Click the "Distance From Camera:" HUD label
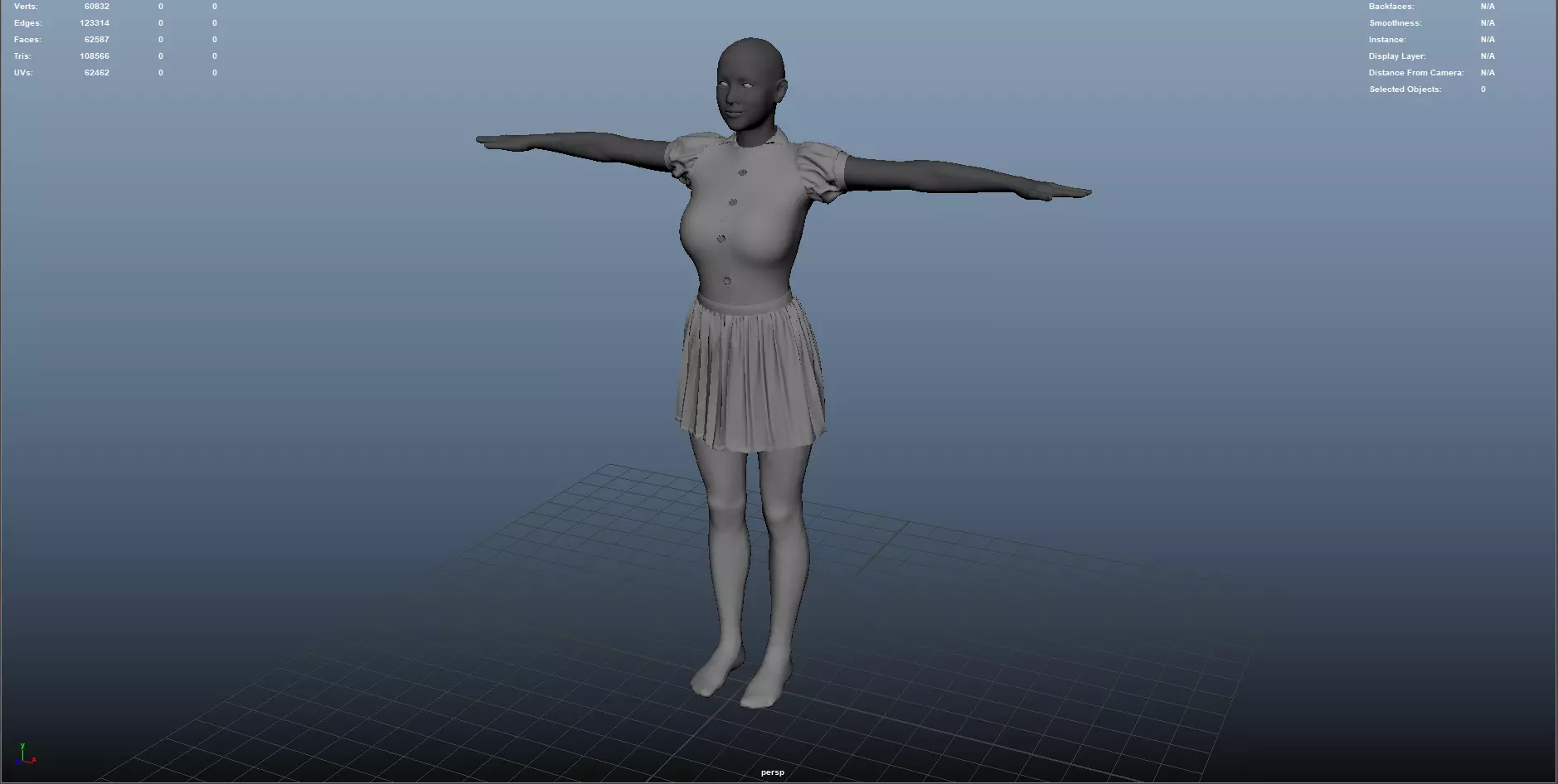This screenshot has height=784, width=1558. pos(1416,73)
